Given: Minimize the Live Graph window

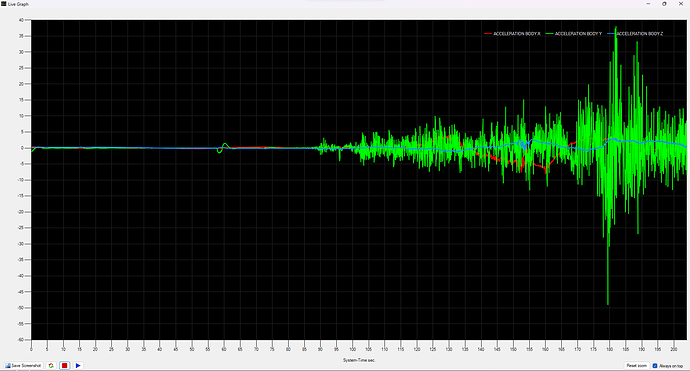Looking at the screenshot, I should coord(648,4).
